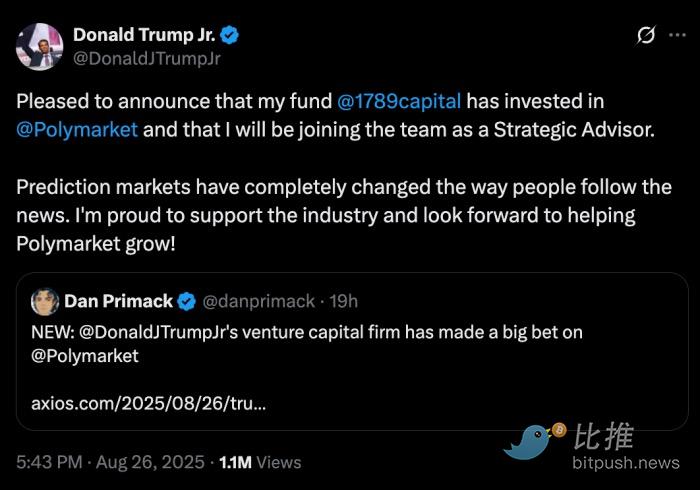Open the @danprimack handle
Screen dimensions: 700x490
point(258,301)
